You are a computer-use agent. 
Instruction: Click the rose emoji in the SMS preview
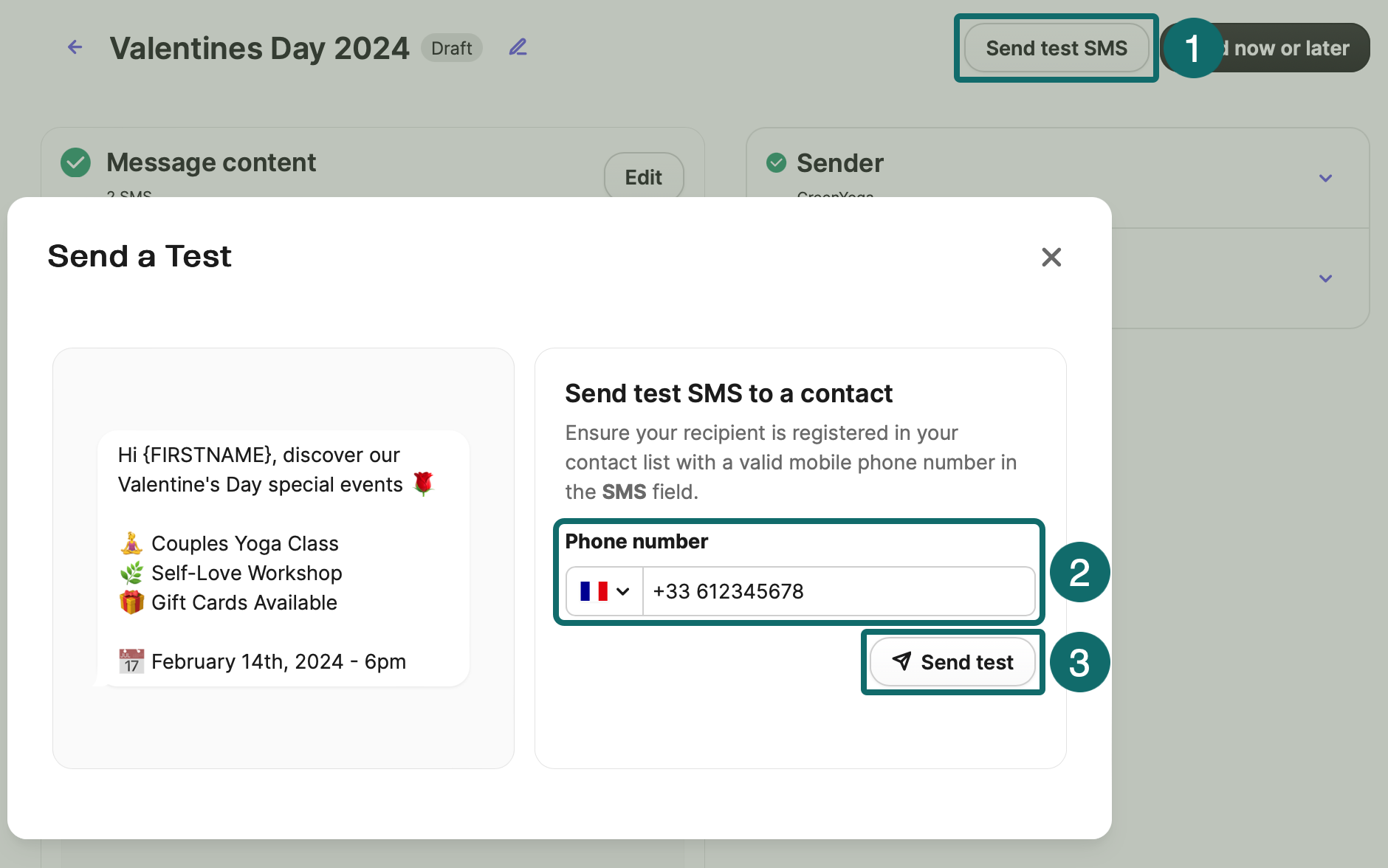pyautogui.click(x=425, y=483)
